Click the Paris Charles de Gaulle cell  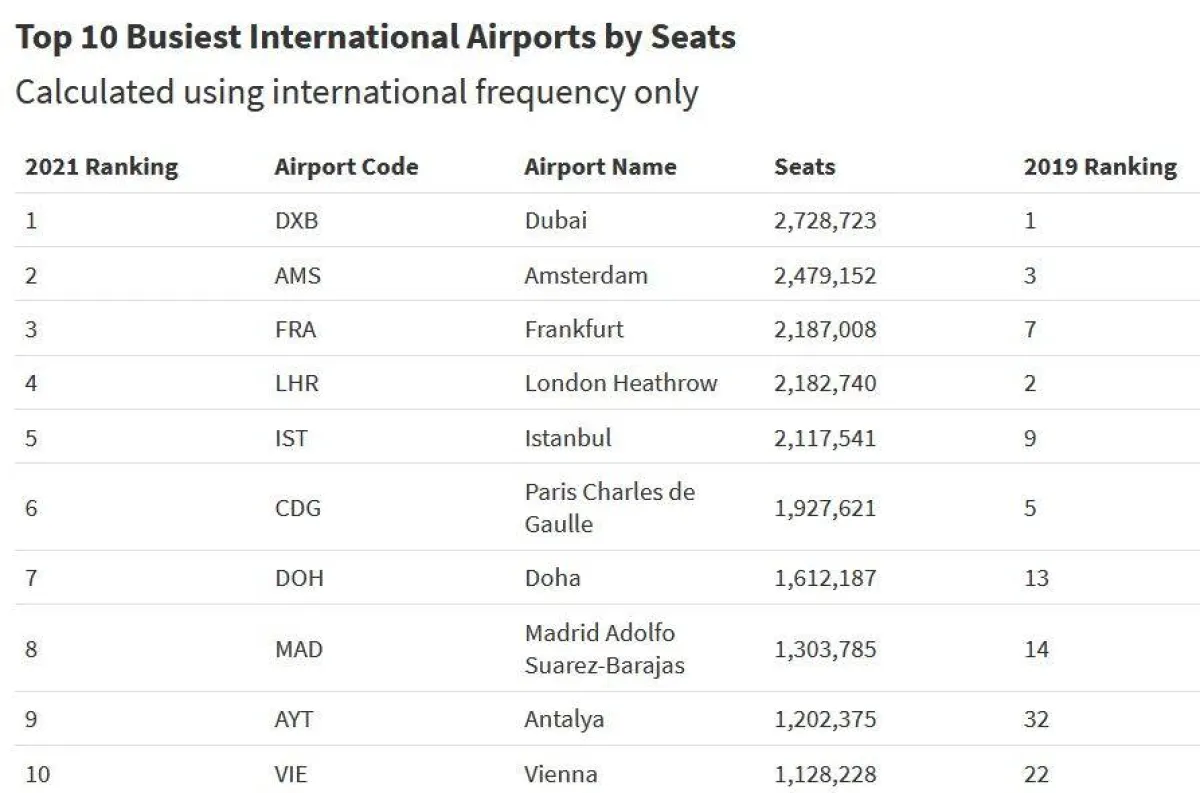(x=609, y=507)
